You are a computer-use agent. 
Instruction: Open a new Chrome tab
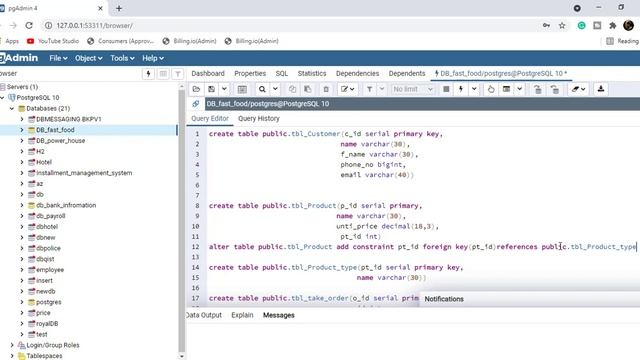click(119, 8)
